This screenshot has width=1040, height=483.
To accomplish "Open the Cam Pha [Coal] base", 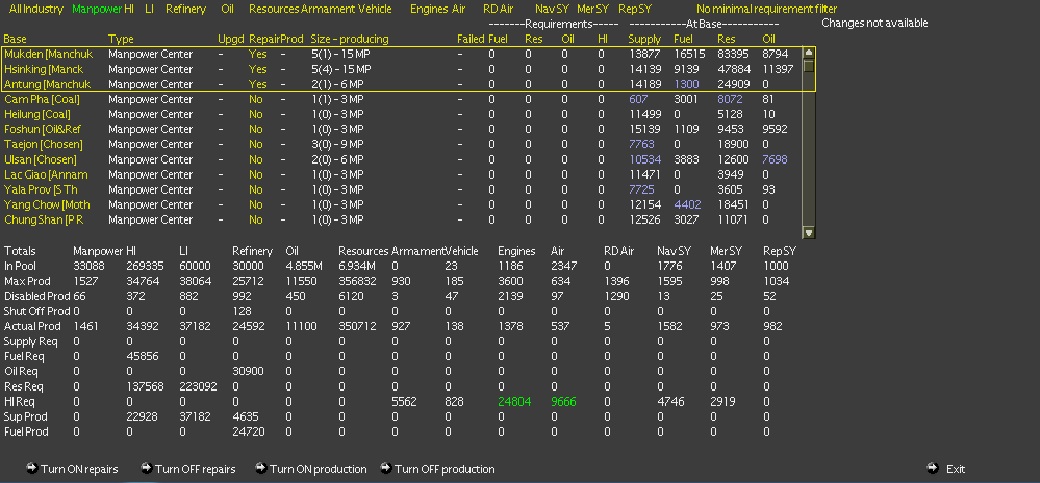I will [x=42, y=99].
